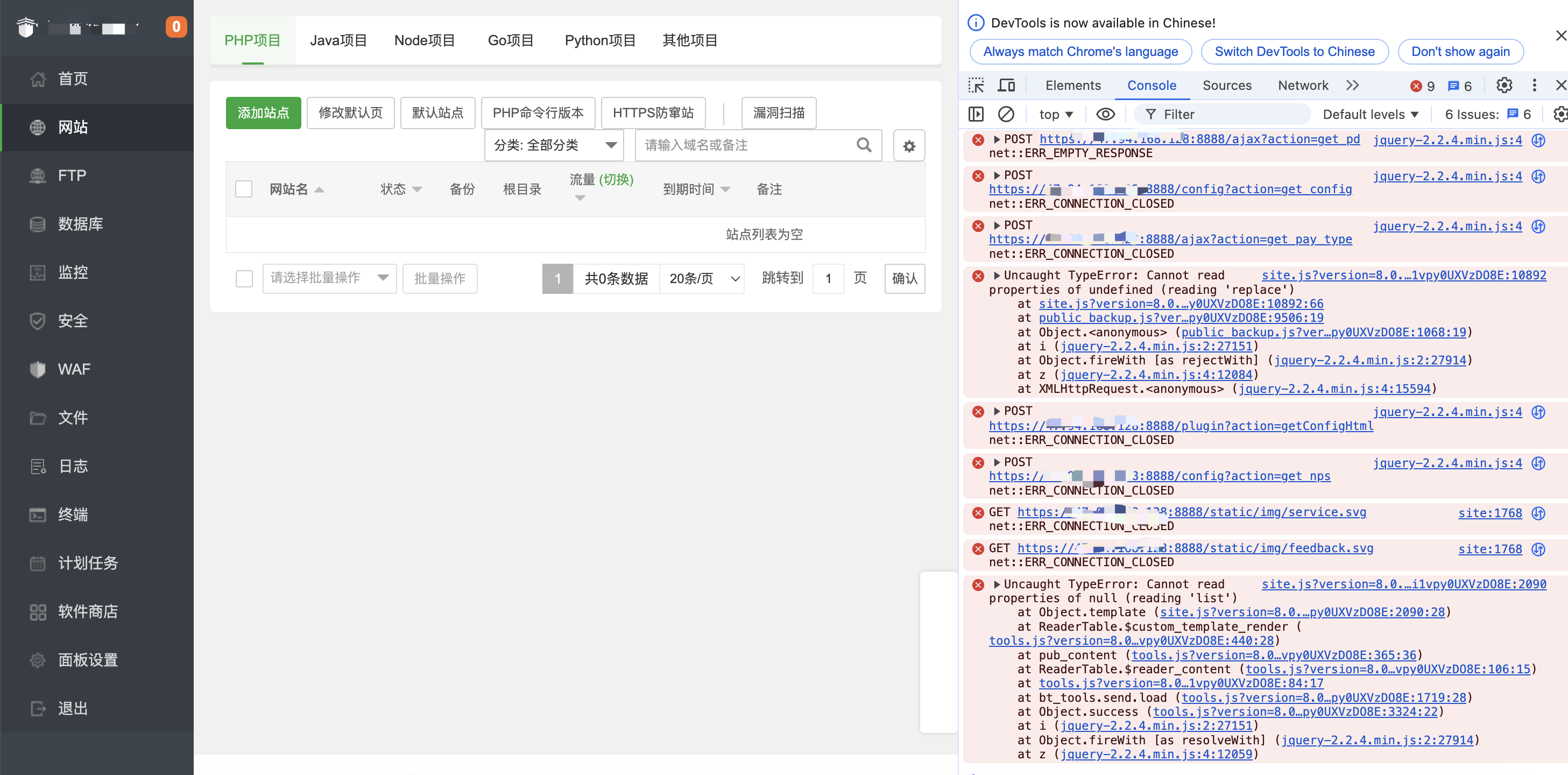Click the clear console icon

coord(1006,115)
